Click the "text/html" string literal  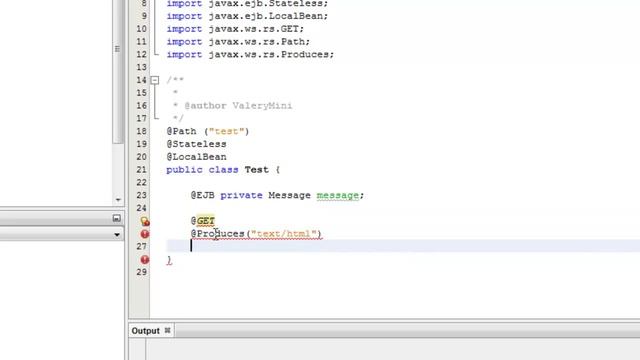point(284,234)
